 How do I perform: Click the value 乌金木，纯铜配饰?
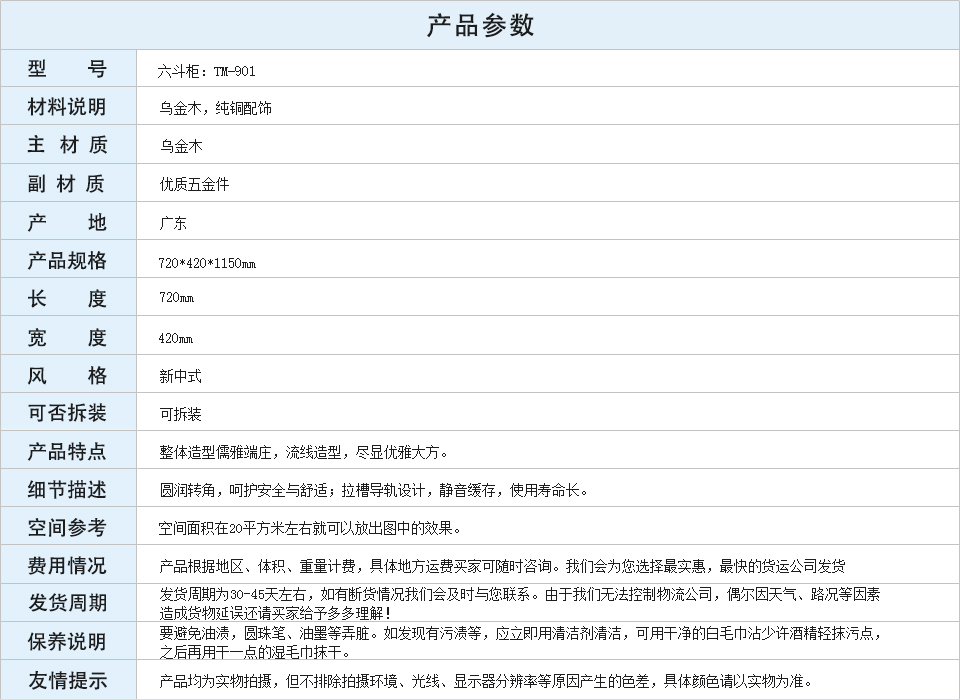point(216,108)
